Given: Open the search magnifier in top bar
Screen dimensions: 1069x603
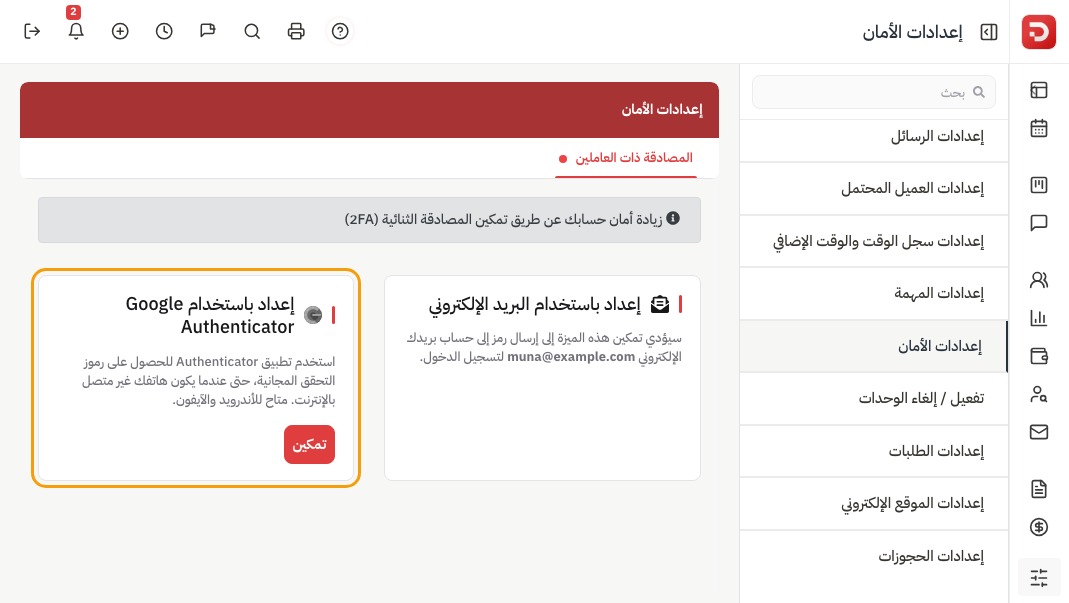Looking at the screenshot, I should [252, 31].
